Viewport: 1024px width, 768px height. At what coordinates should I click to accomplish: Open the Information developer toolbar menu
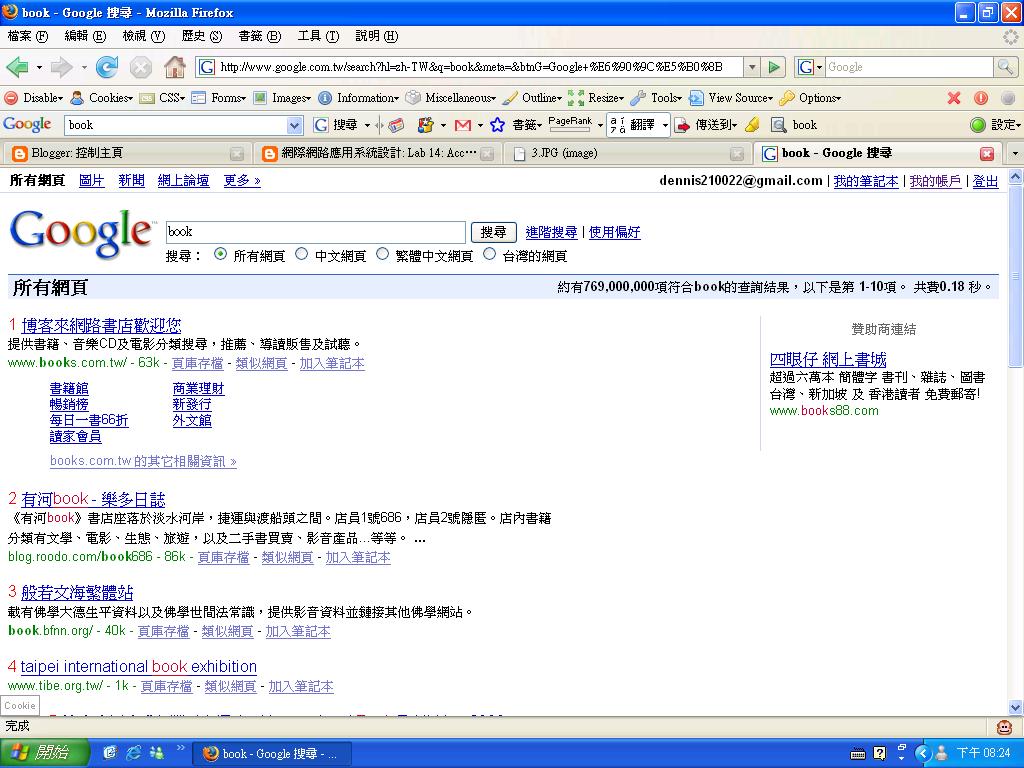(x=359, y=98)
